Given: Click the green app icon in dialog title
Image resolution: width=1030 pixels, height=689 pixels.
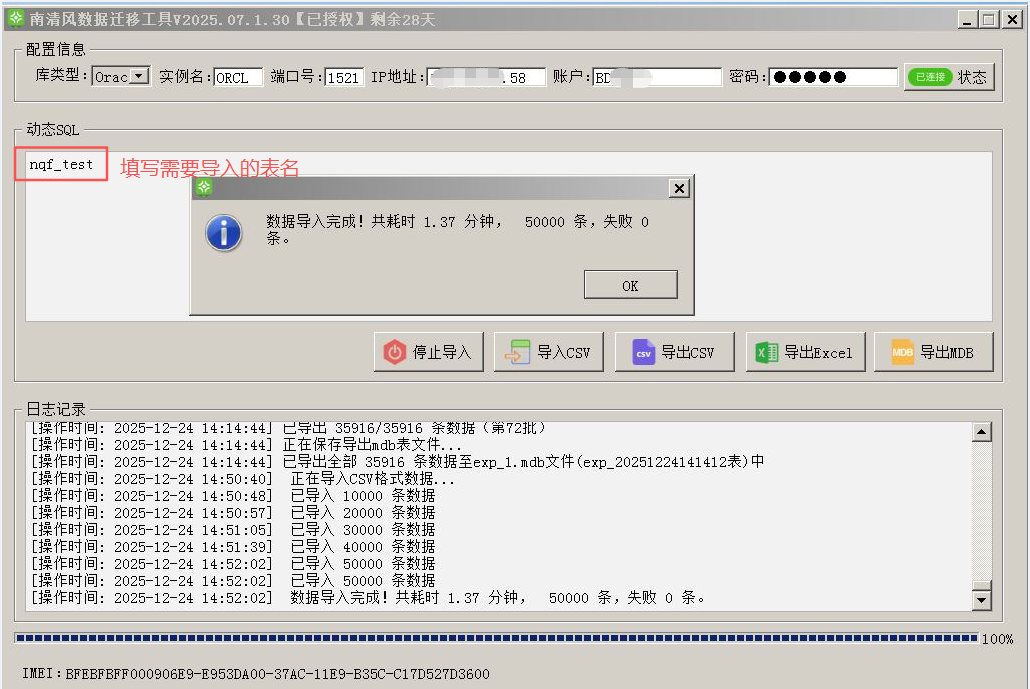Looking at the screenshot, I should click(204, 188).
